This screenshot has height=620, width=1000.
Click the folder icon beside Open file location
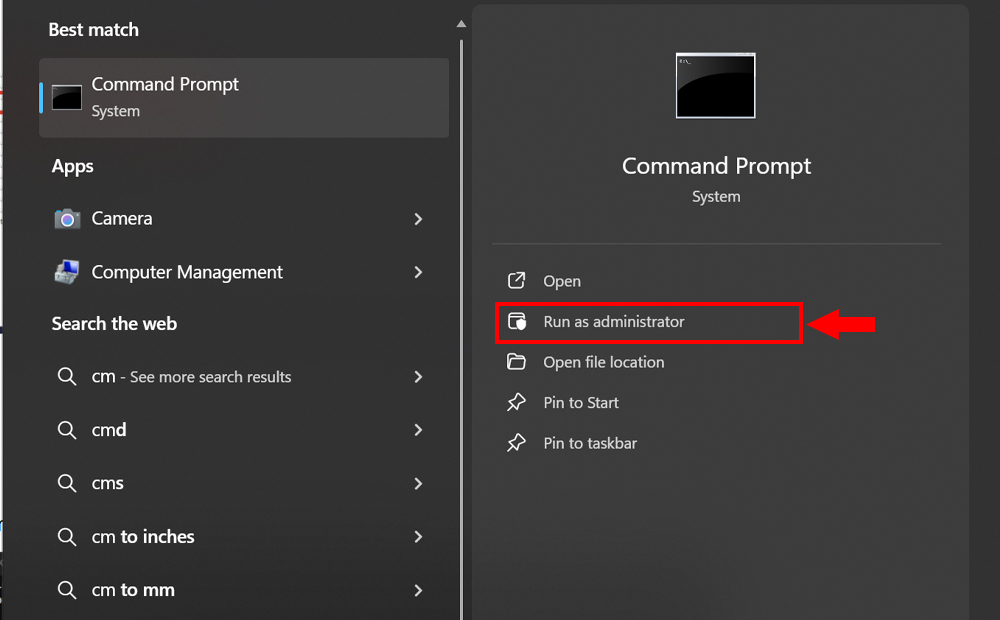click(x=516, y=362)
